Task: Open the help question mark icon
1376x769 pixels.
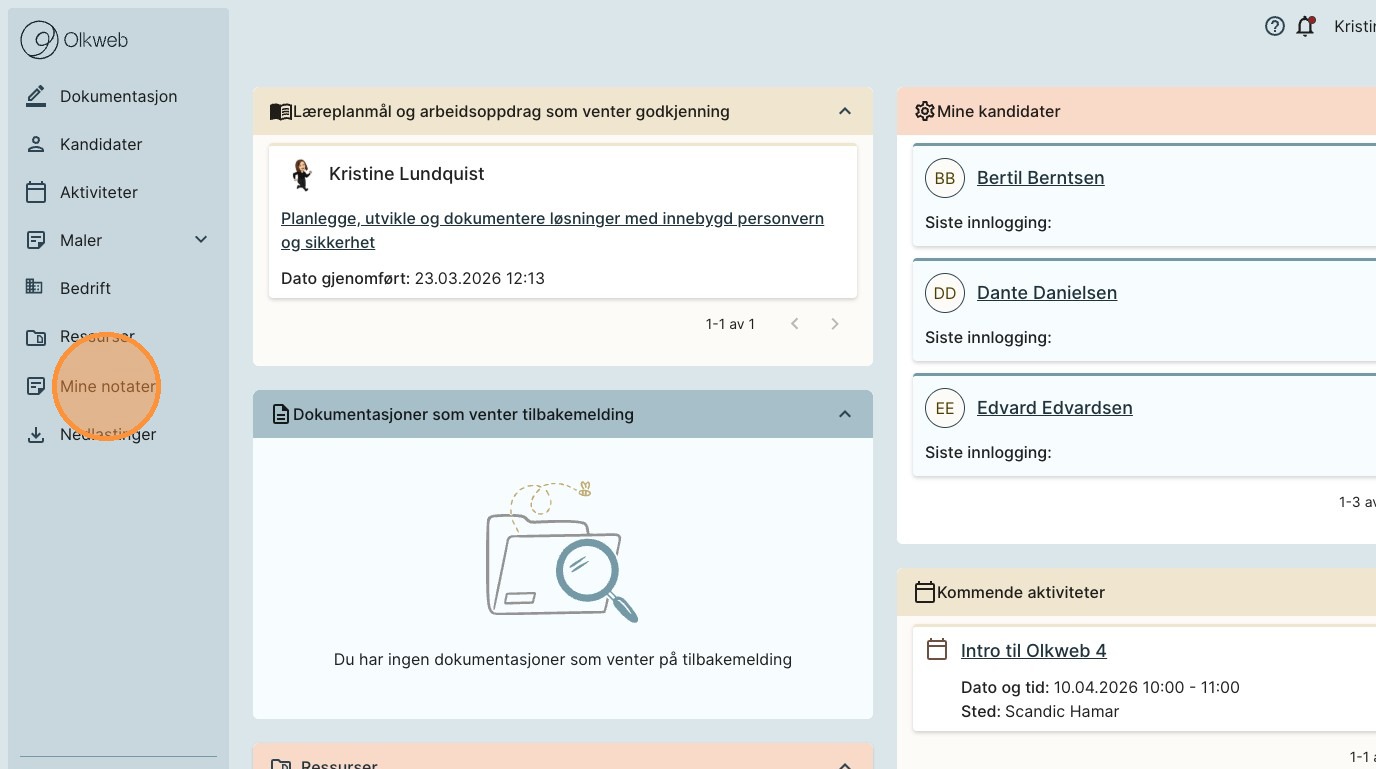Action: pyautogui.click(x=1274, y=27)
